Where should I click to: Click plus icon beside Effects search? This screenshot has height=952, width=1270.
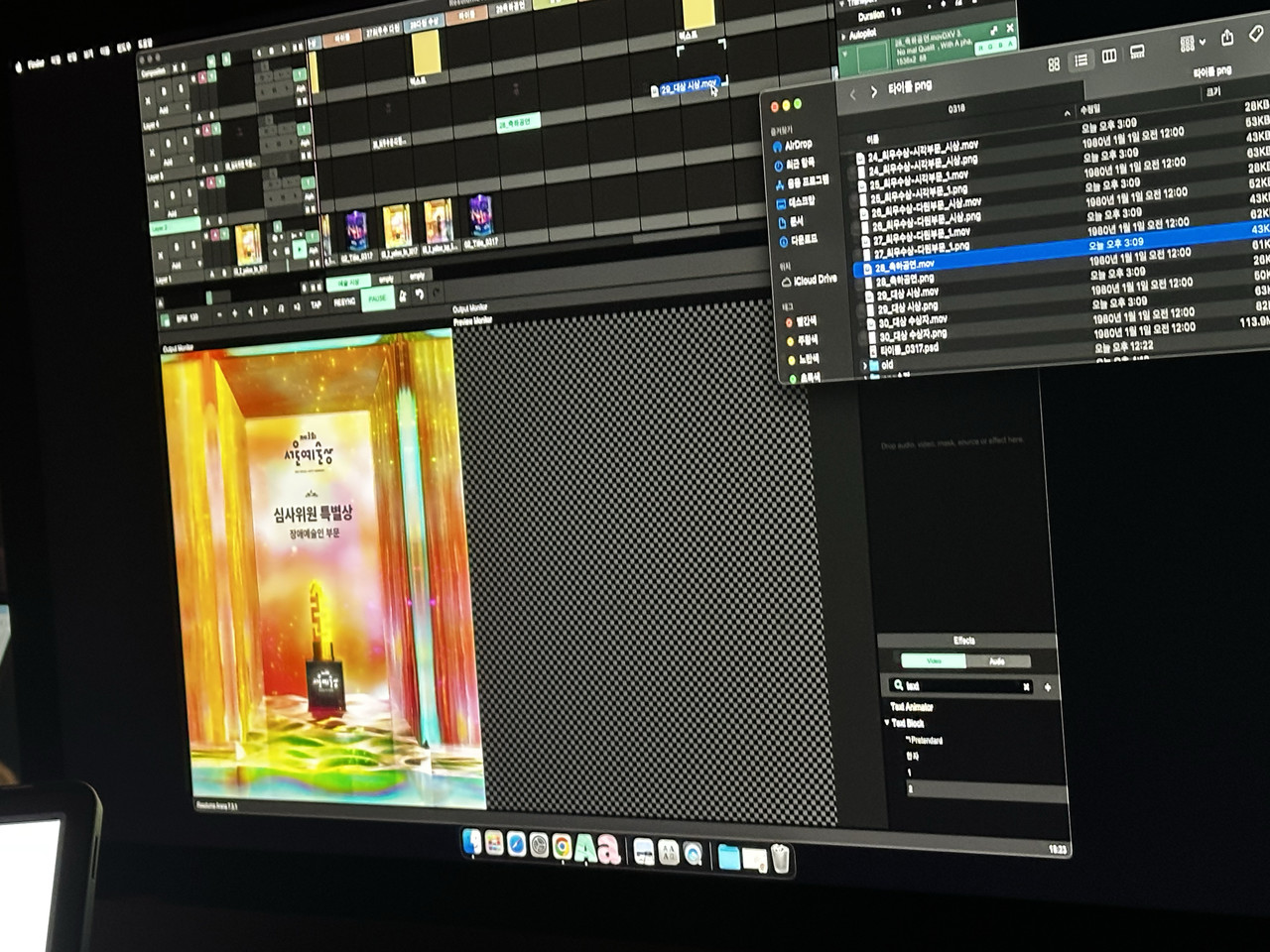coord(1048,686)
